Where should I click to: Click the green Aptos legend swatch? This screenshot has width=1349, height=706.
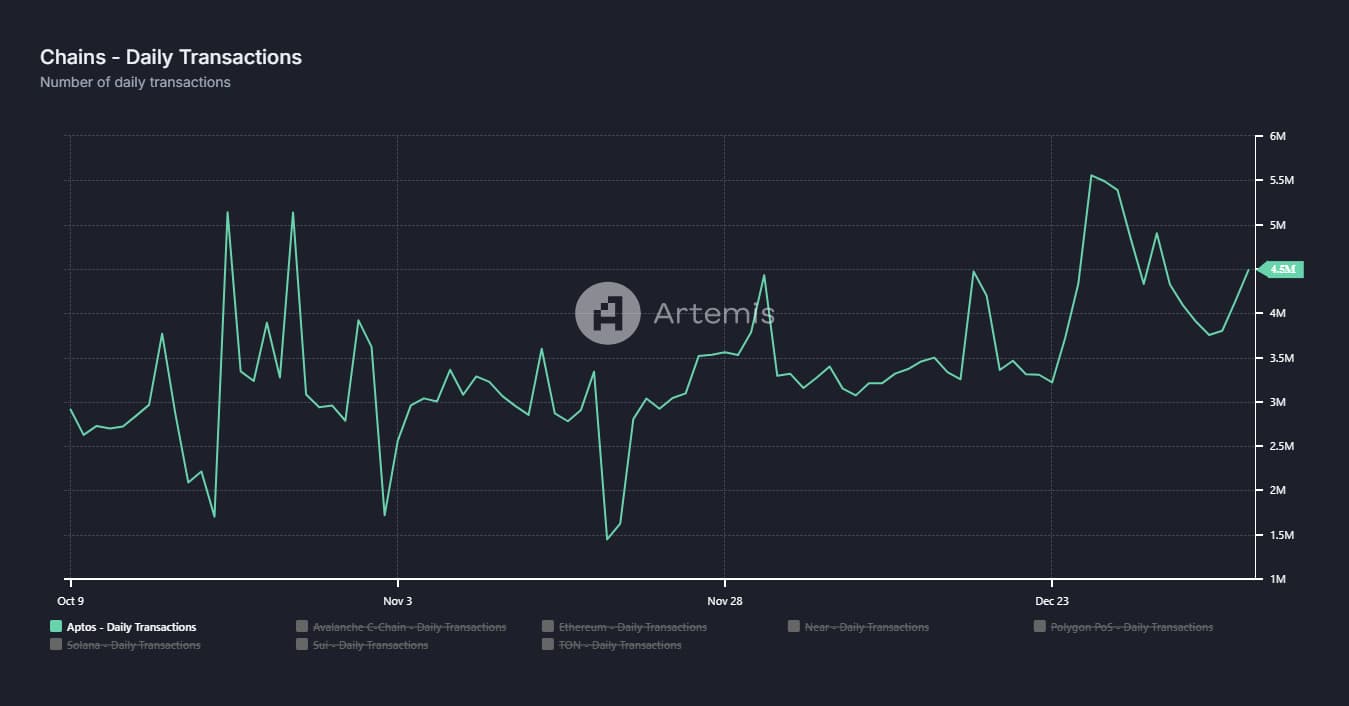pos(54,626)
